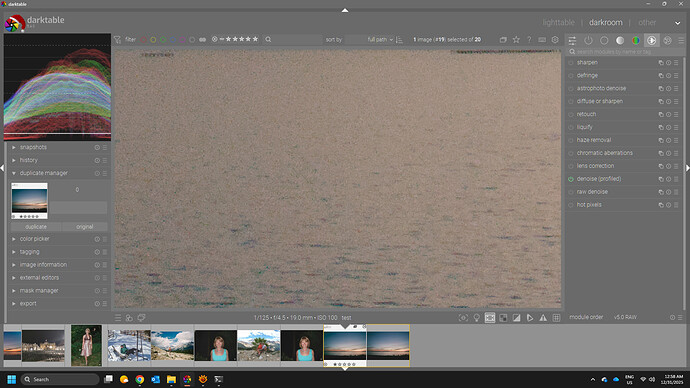Open the global preferences gear

[555, 40]
